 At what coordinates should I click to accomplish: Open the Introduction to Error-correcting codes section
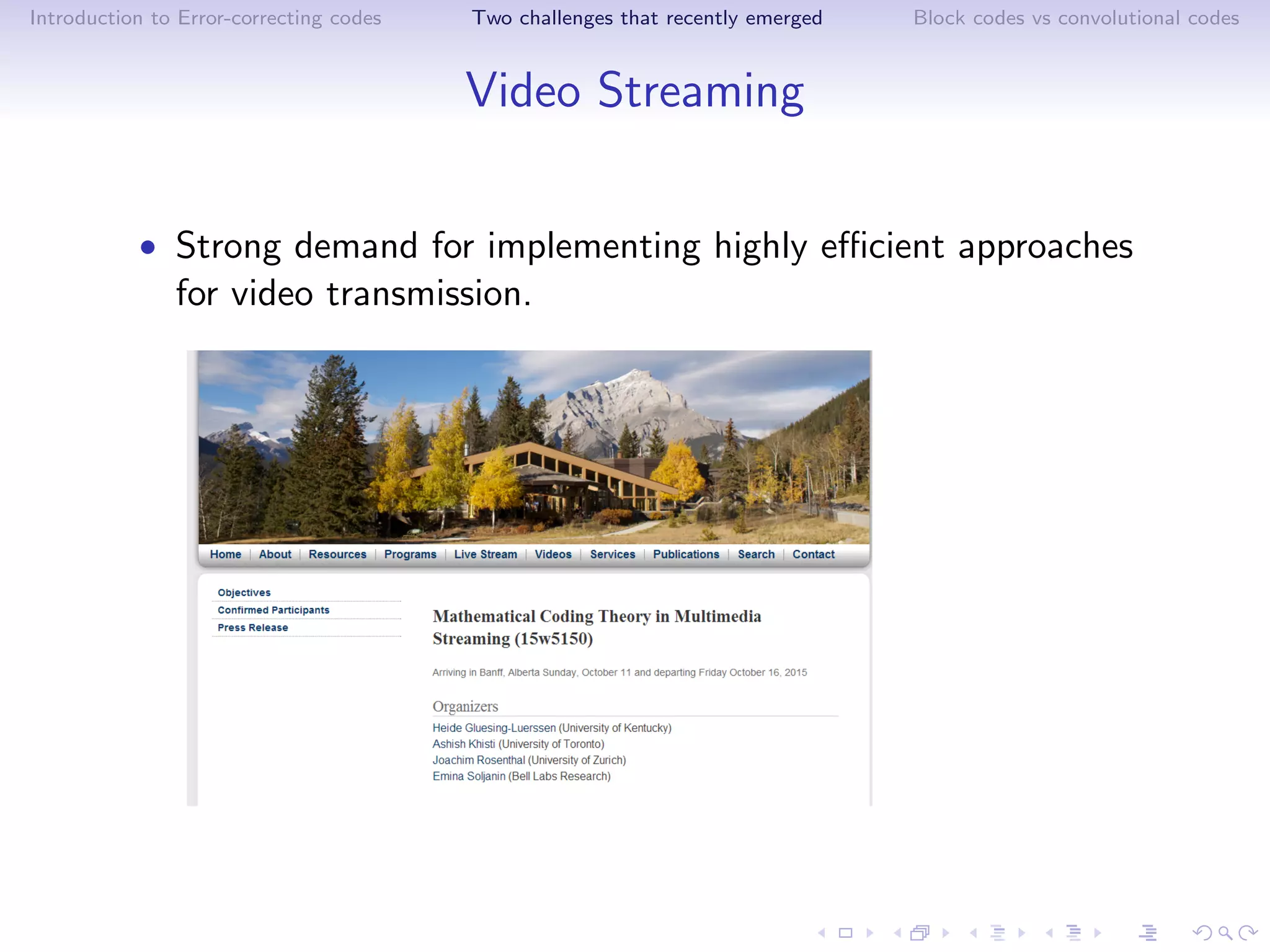pyautogui.click(x=205, y=18)
